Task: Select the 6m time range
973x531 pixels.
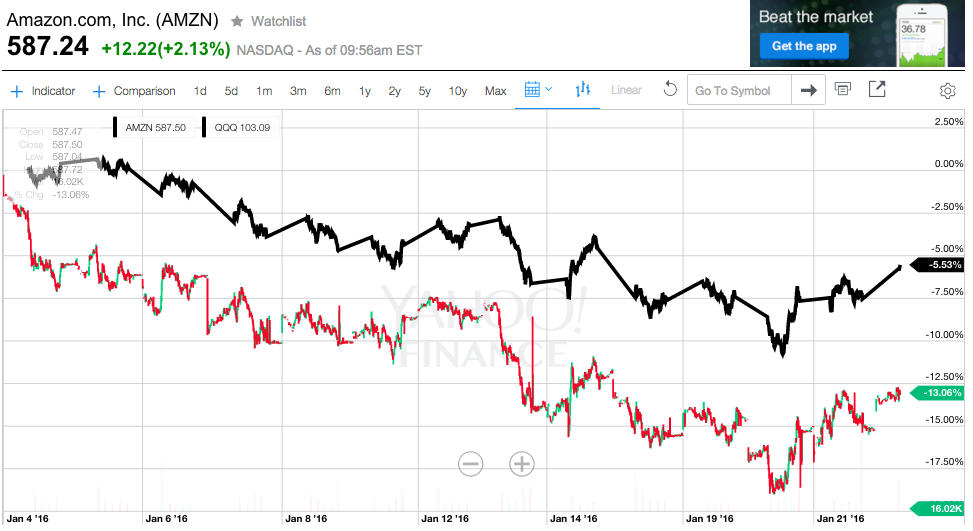Action: tap(332, 91)
